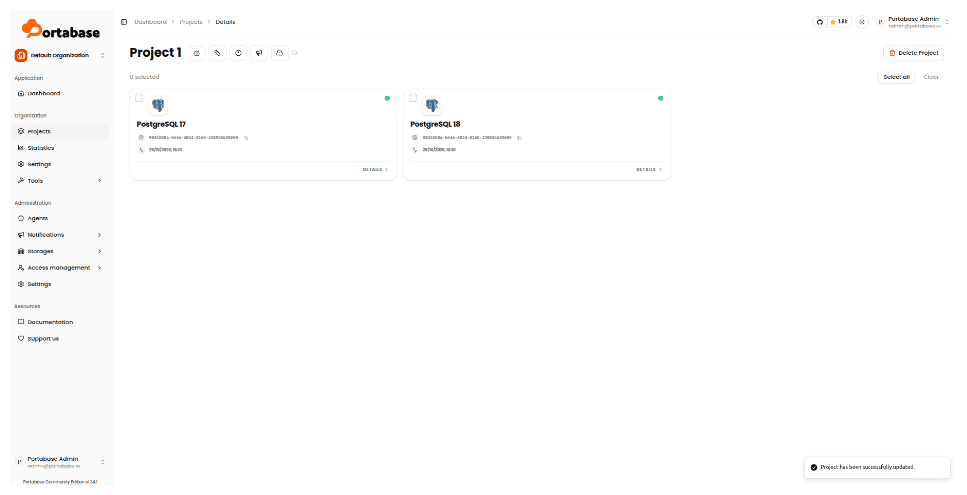Go to Dashboard in the sidebar

click(60, 94)
